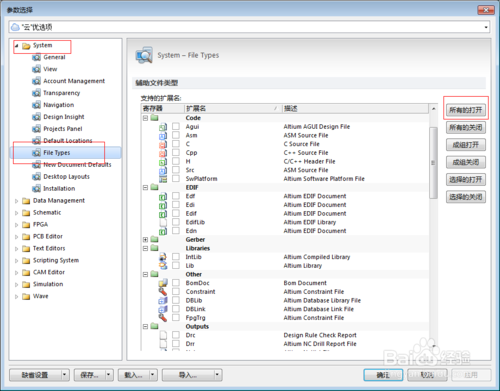This screenshot has width=500, height=391.
Task: Click the Asm file type icon
Action: point(163,136)
